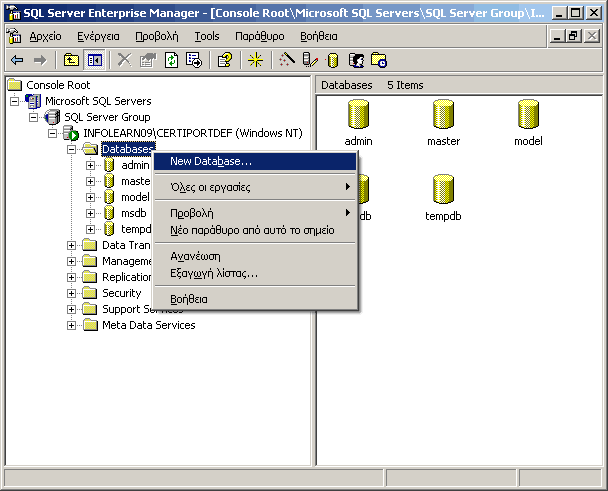Click the Databases header in right pane

coord(346,85)
